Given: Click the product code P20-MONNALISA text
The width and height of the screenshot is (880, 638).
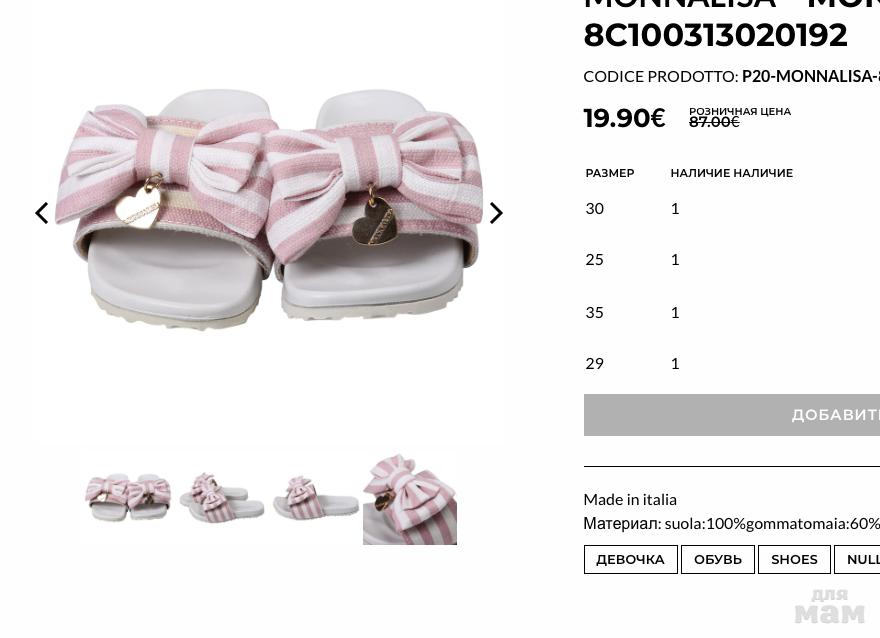Looking at the screenshot, I should pyautogui.click(x=810, y=76).
